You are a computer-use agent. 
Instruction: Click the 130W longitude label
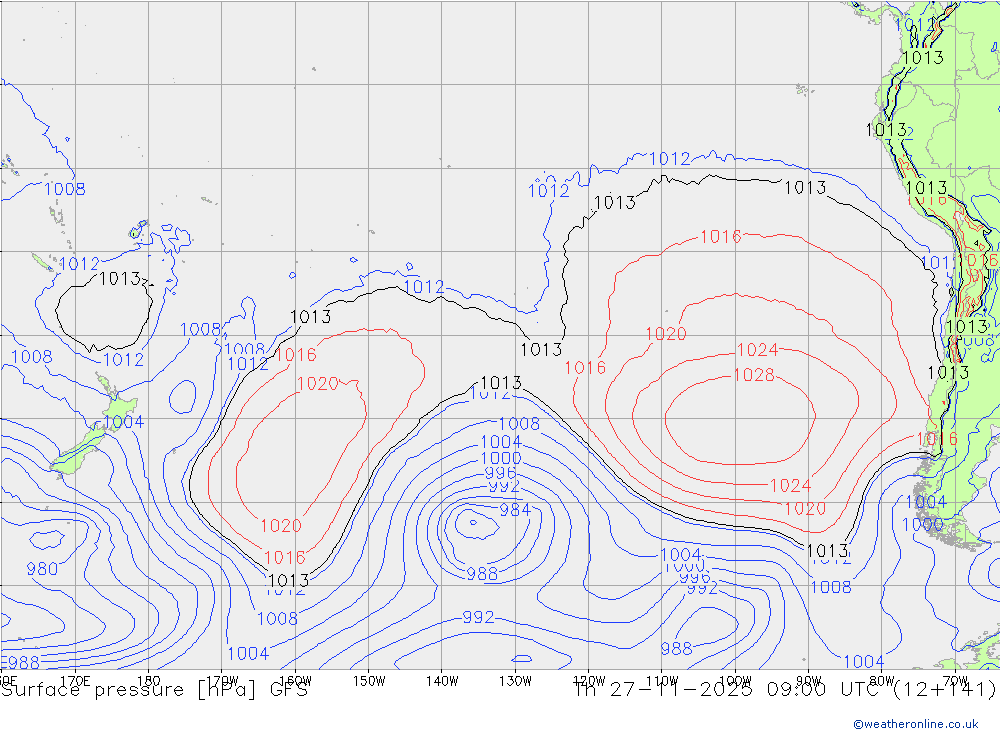pyautogui.click(x=515, y=681)
